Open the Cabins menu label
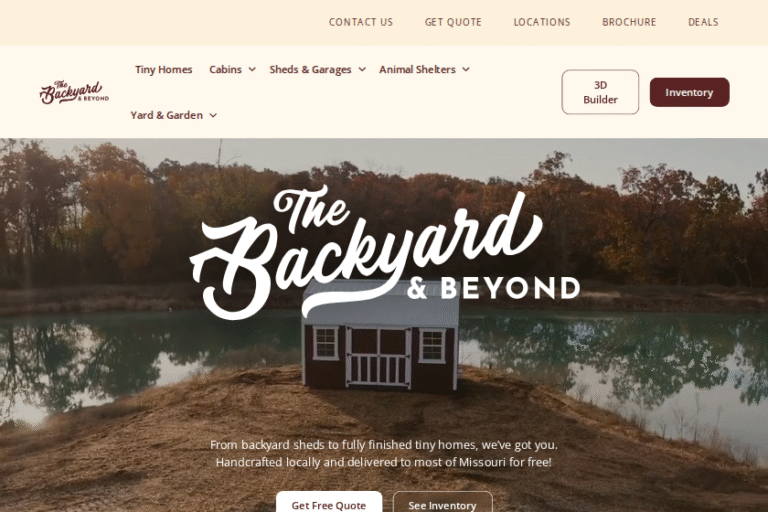The image size is (768, 512). pos(225,70)
